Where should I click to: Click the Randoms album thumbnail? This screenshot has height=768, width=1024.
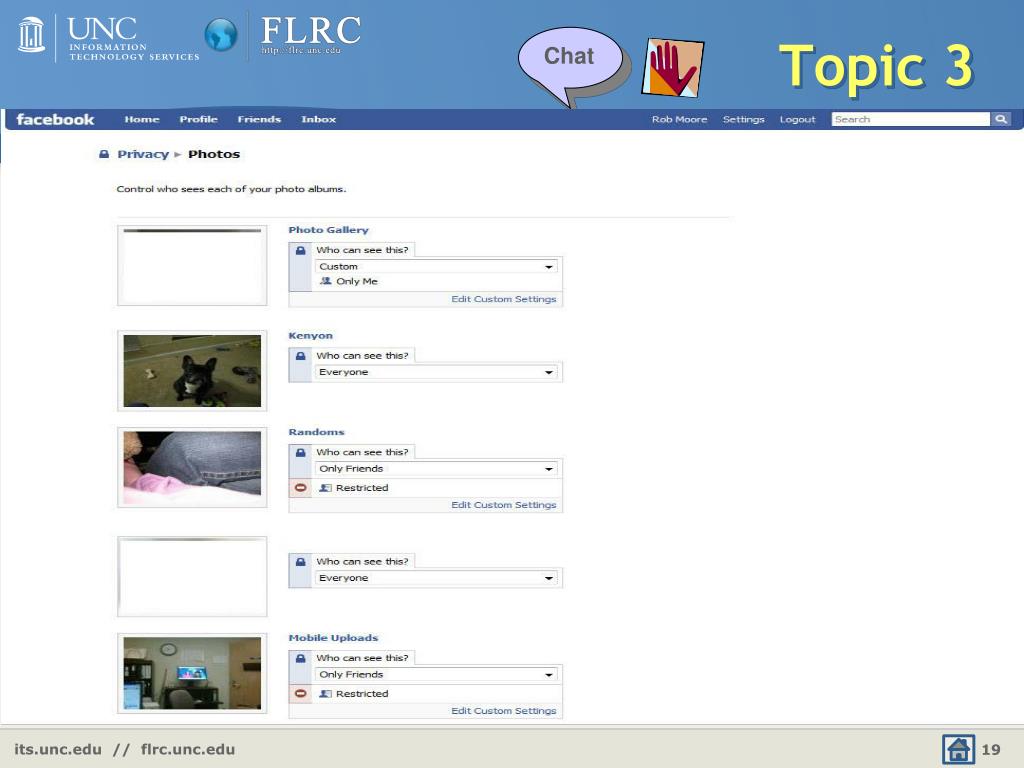click(x=192, y=468)
